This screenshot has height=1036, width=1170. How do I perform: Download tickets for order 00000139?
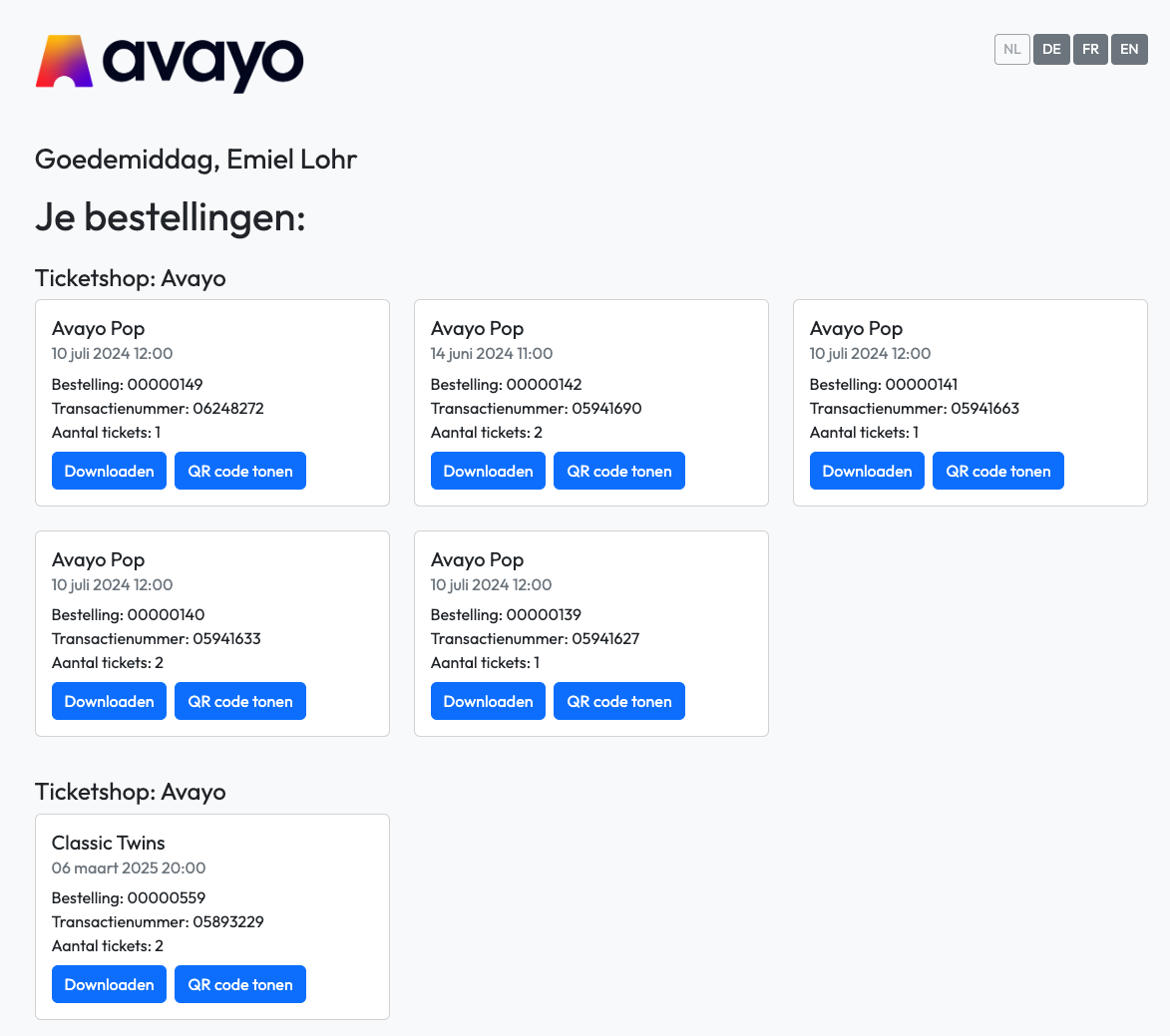[x=488, y=701]
